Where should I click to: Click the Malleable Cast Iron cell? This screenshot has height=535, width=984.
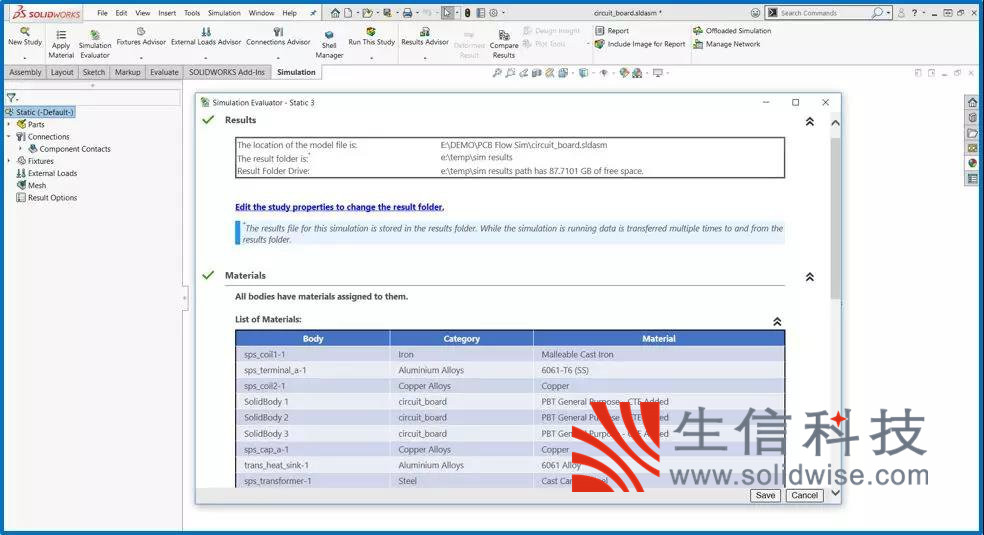coord(659,354)
